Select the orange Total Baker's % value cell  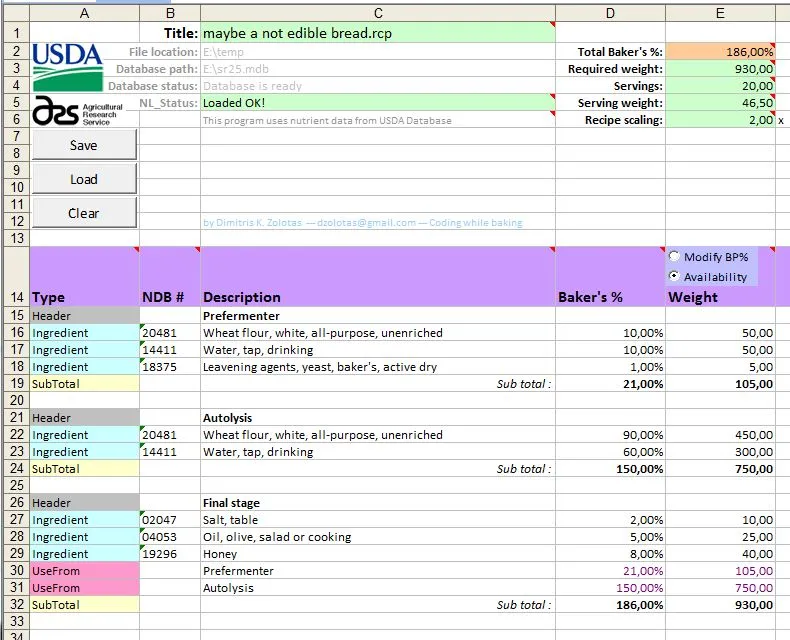(720, 51)
